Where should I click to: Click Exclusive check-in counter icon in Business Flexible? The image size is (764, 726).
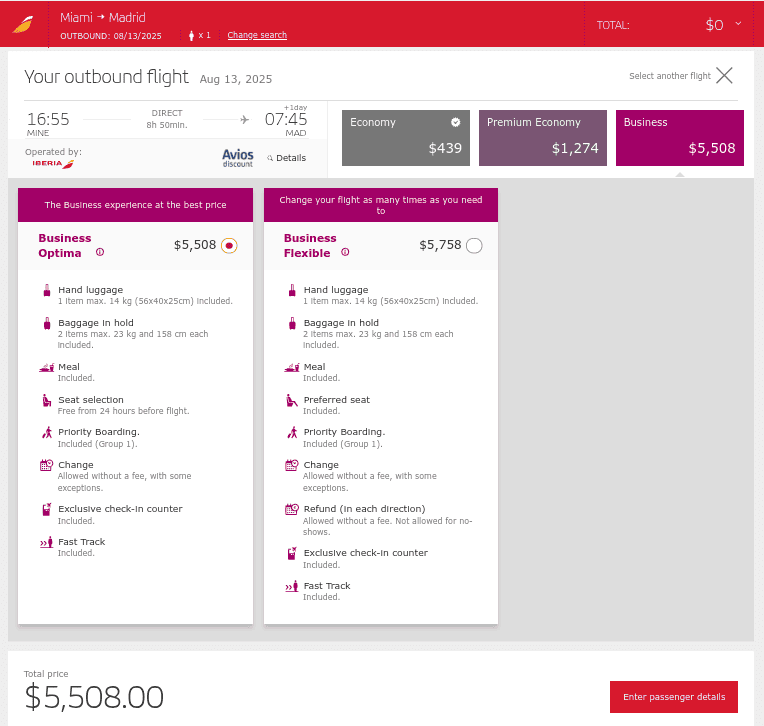coord(291,553)
